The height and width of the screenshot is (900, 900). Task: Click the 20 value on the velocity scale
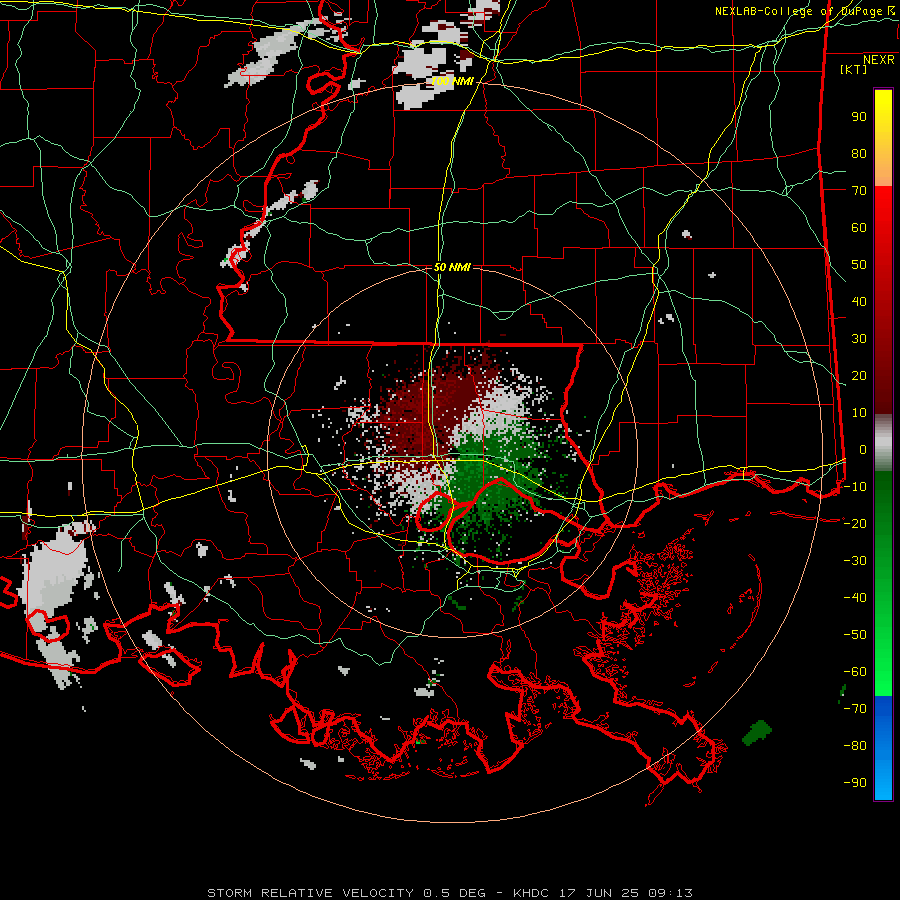(x=859, y=376)
